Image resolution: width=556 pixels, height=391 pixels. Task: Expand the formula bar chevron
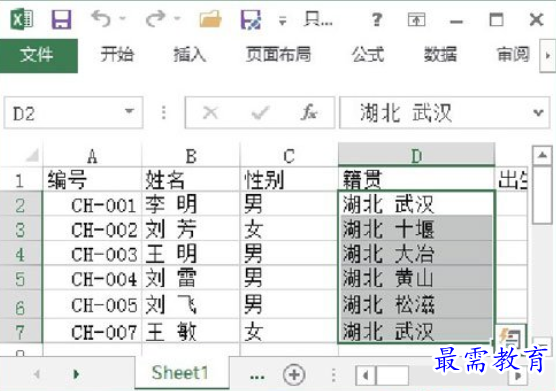click(x=539, y=113)
